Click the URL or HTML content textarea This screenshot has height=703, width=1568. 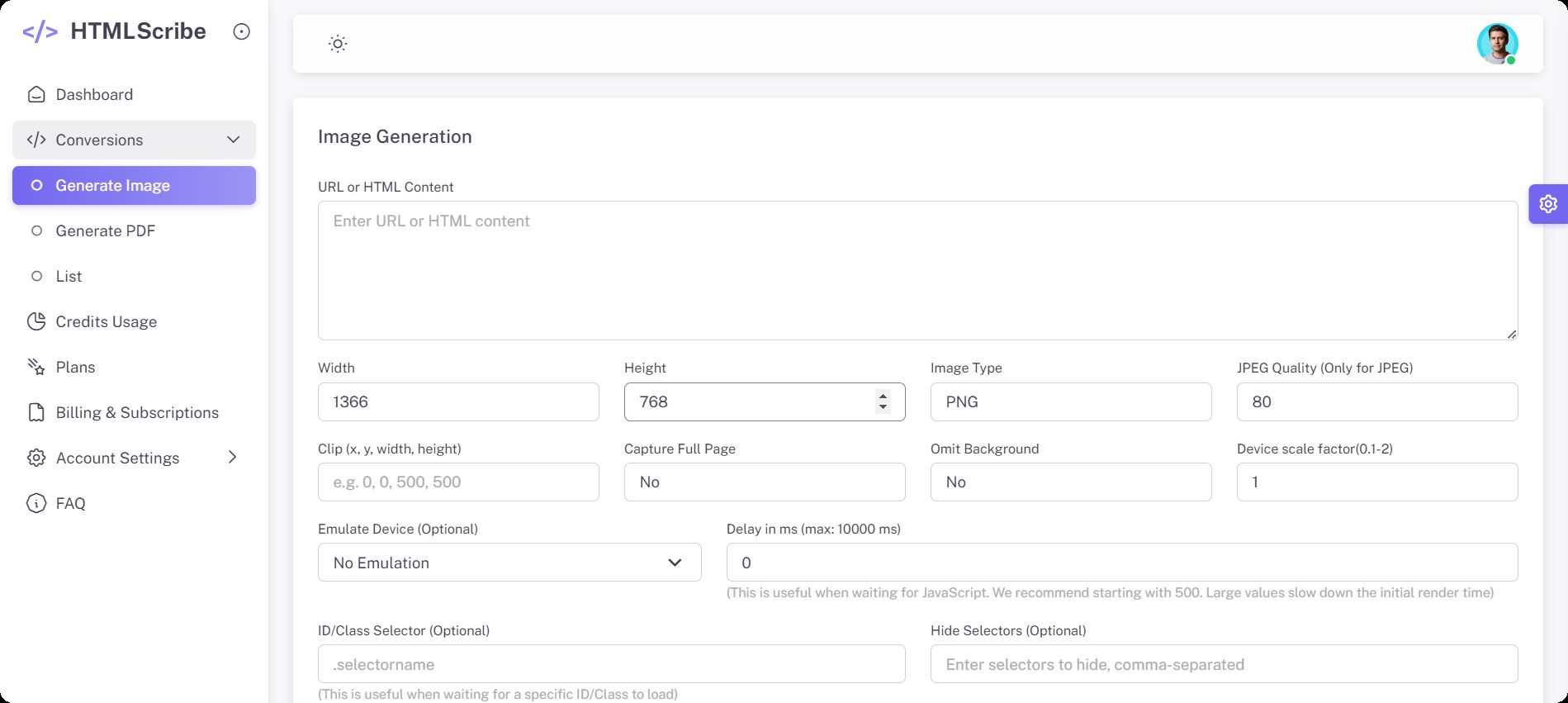pos(917,270)
